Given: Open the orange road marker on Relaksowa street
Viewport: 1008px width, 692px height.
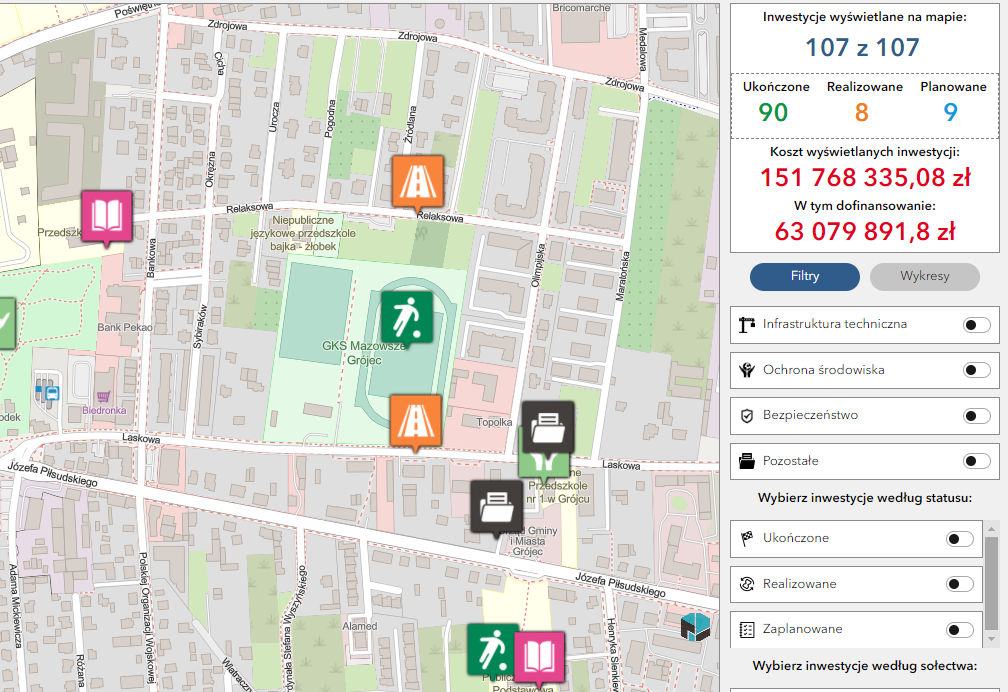Looking at the screenshot, I should [x=418, y=183].
